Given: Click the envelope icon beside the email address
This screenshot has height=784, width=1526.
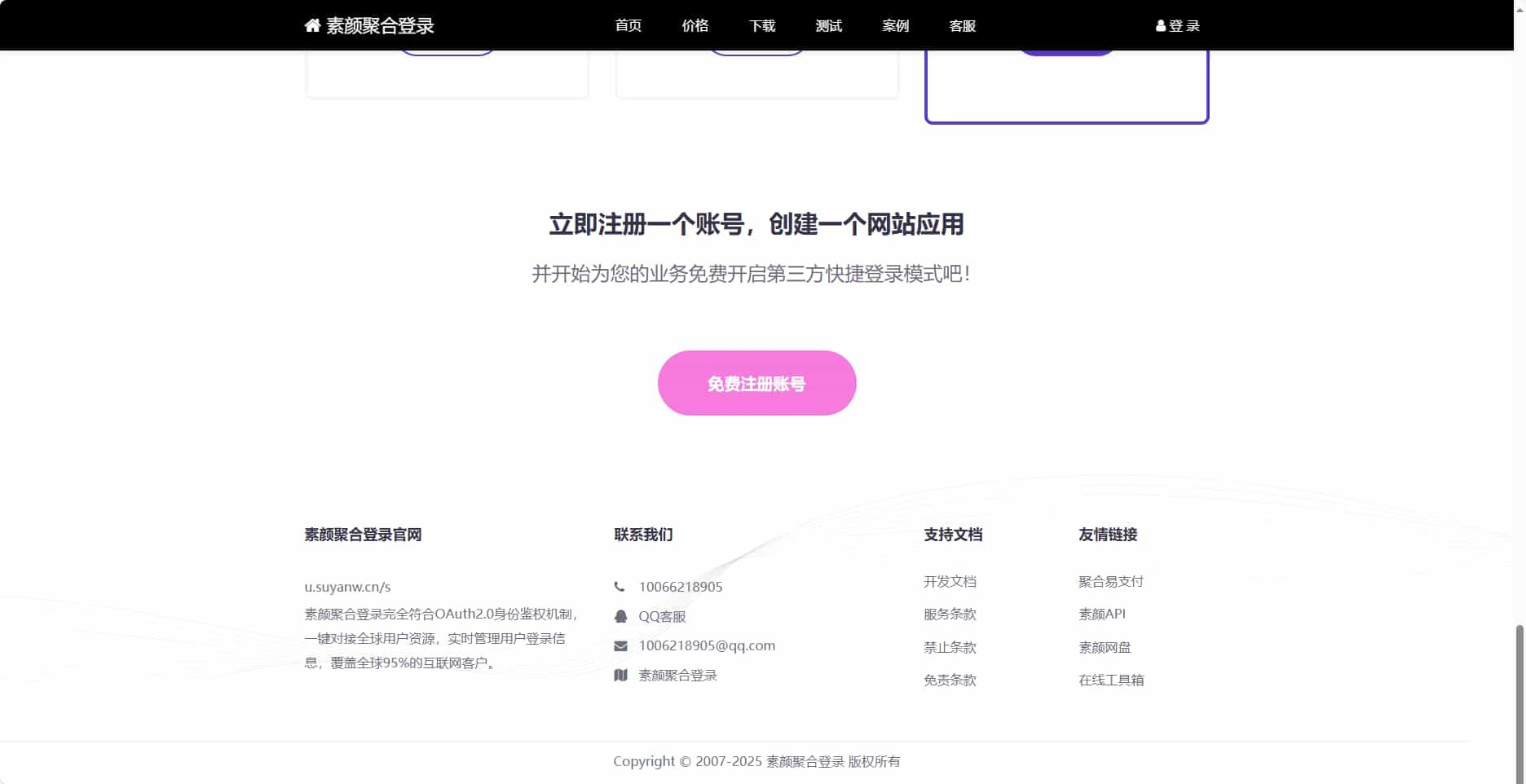Looking at the screenshot, I should coord(620,646).
